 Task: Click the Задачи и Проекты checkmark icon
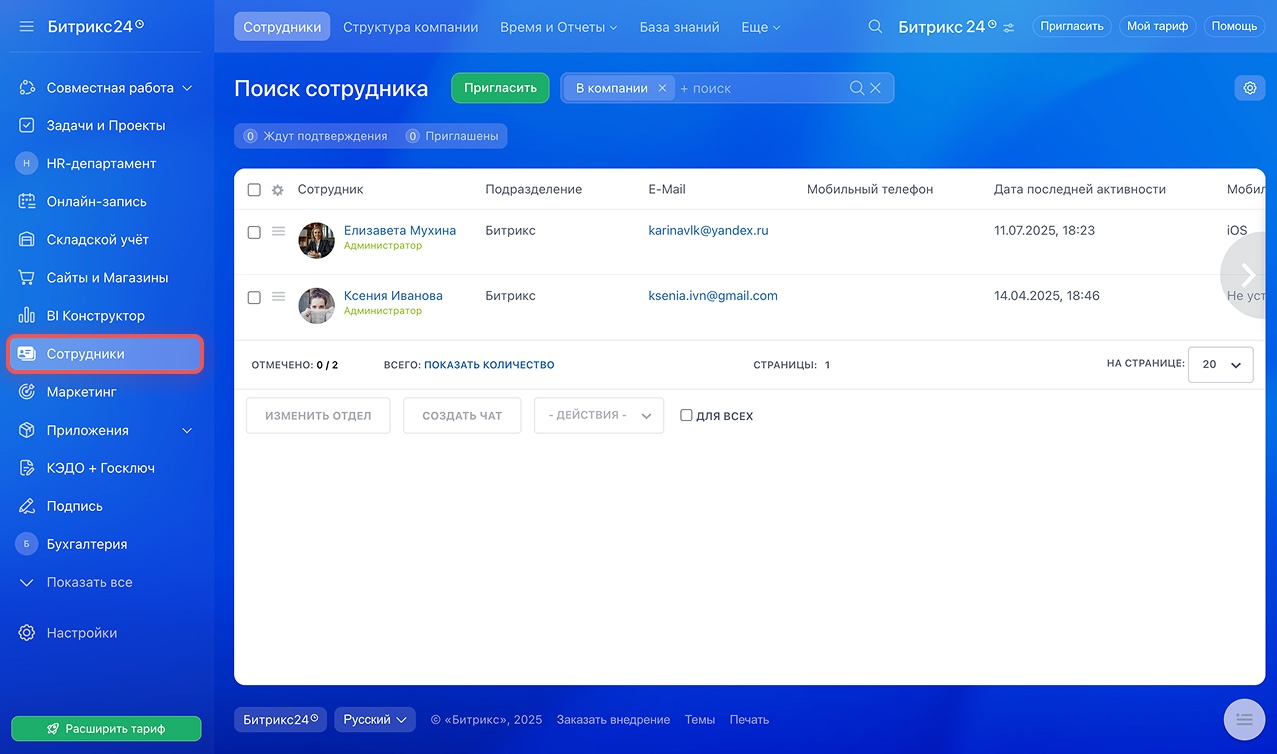[27, 126]
